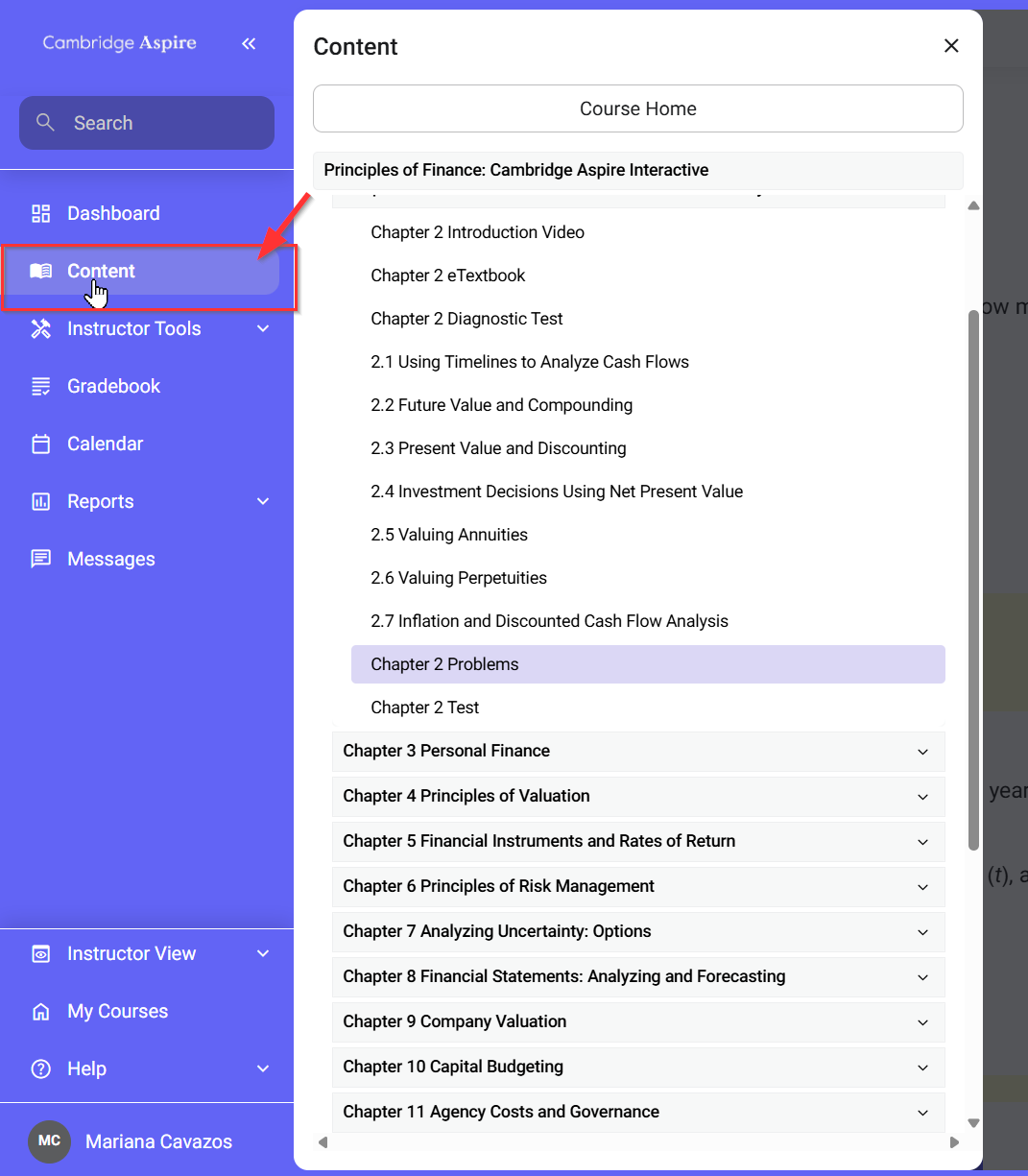1028x1176 pixels.
Task: Expand Chapter 5 Financial Instruments chevron
Action: [922, 842]
